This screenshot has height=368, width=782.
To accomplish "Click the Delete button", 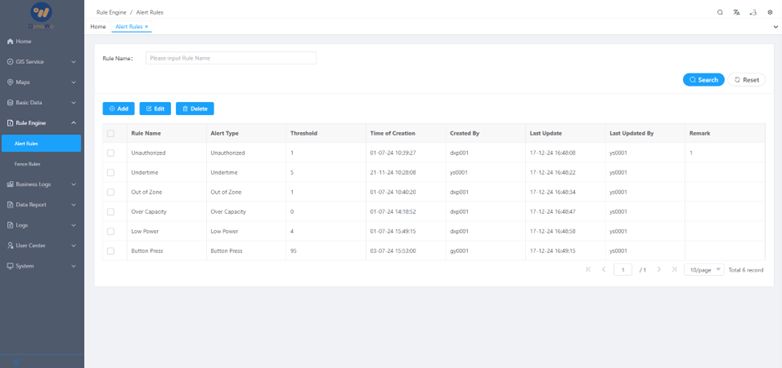I will coord(195,109).
